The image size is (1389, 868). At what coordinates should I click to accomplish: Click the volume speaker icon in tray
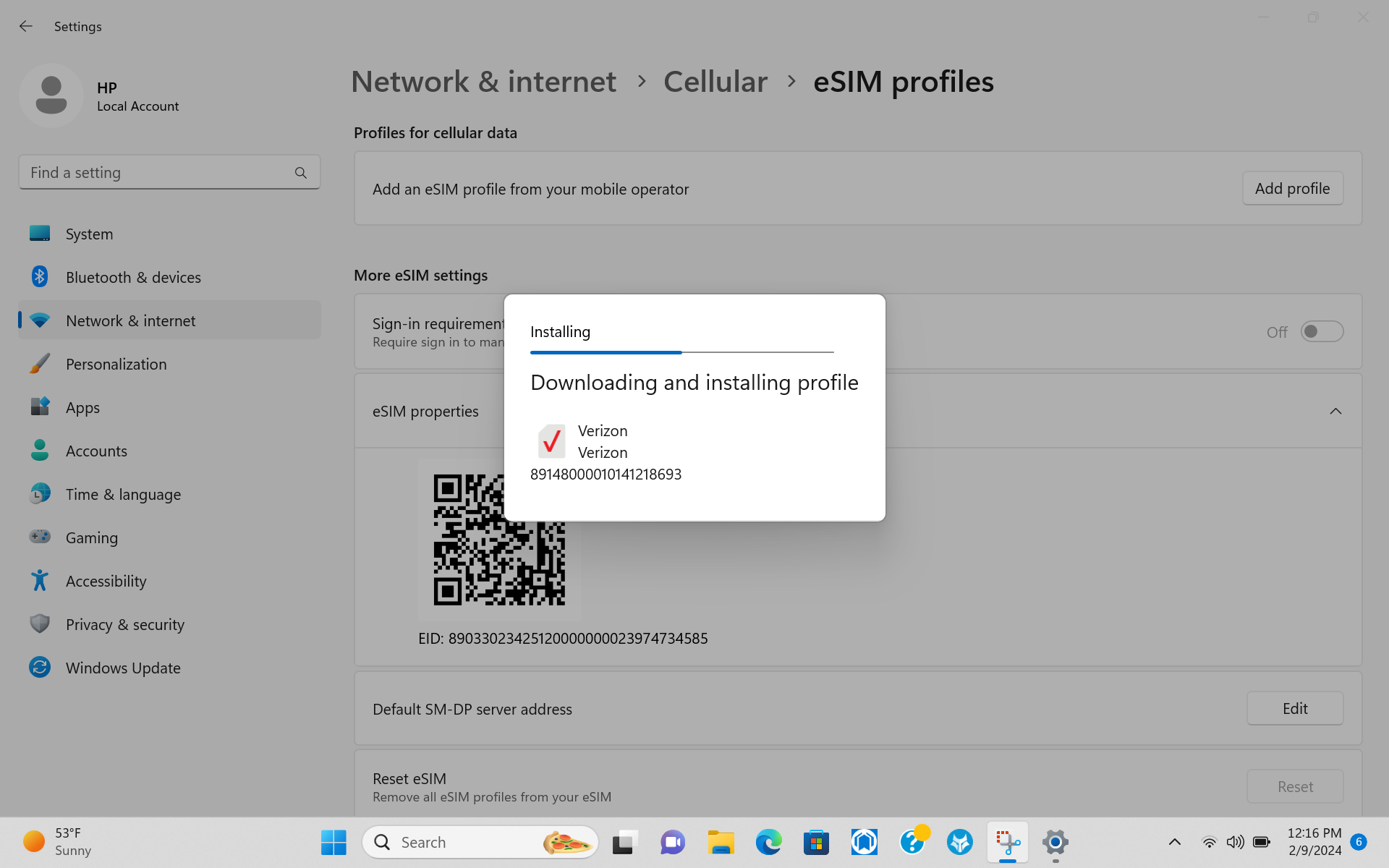[x=1235, y=842]
